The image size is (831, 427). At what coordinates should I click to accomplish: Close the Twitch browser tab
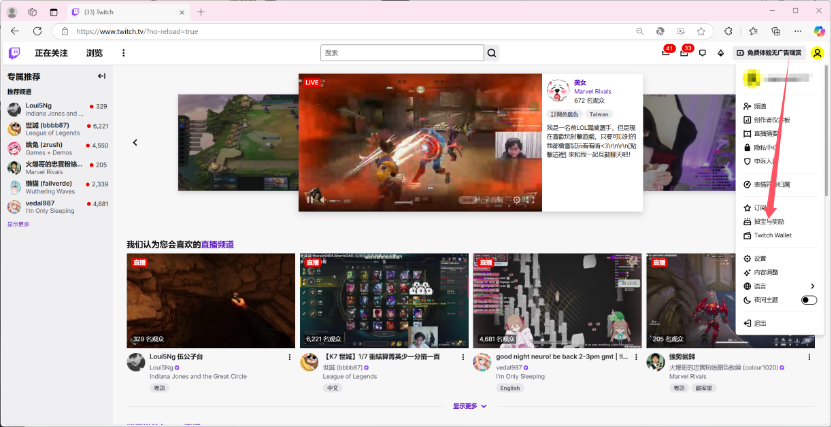(x=182, y=12)
